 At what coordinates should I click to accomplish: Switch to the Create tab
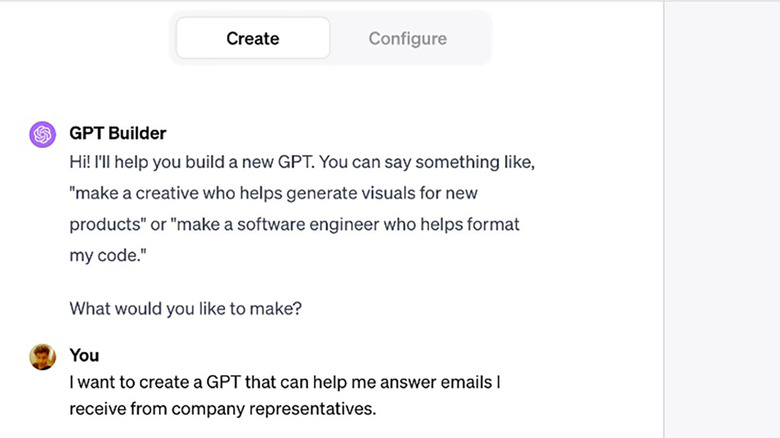[253, 39]
